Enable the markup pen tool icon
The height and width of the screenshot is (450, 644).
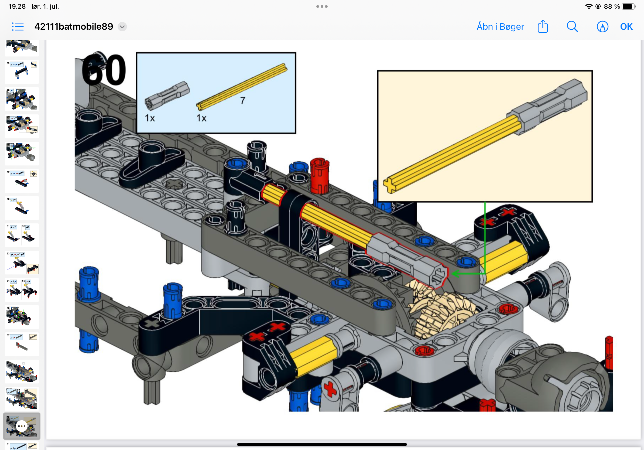click(x=599, y=26)
